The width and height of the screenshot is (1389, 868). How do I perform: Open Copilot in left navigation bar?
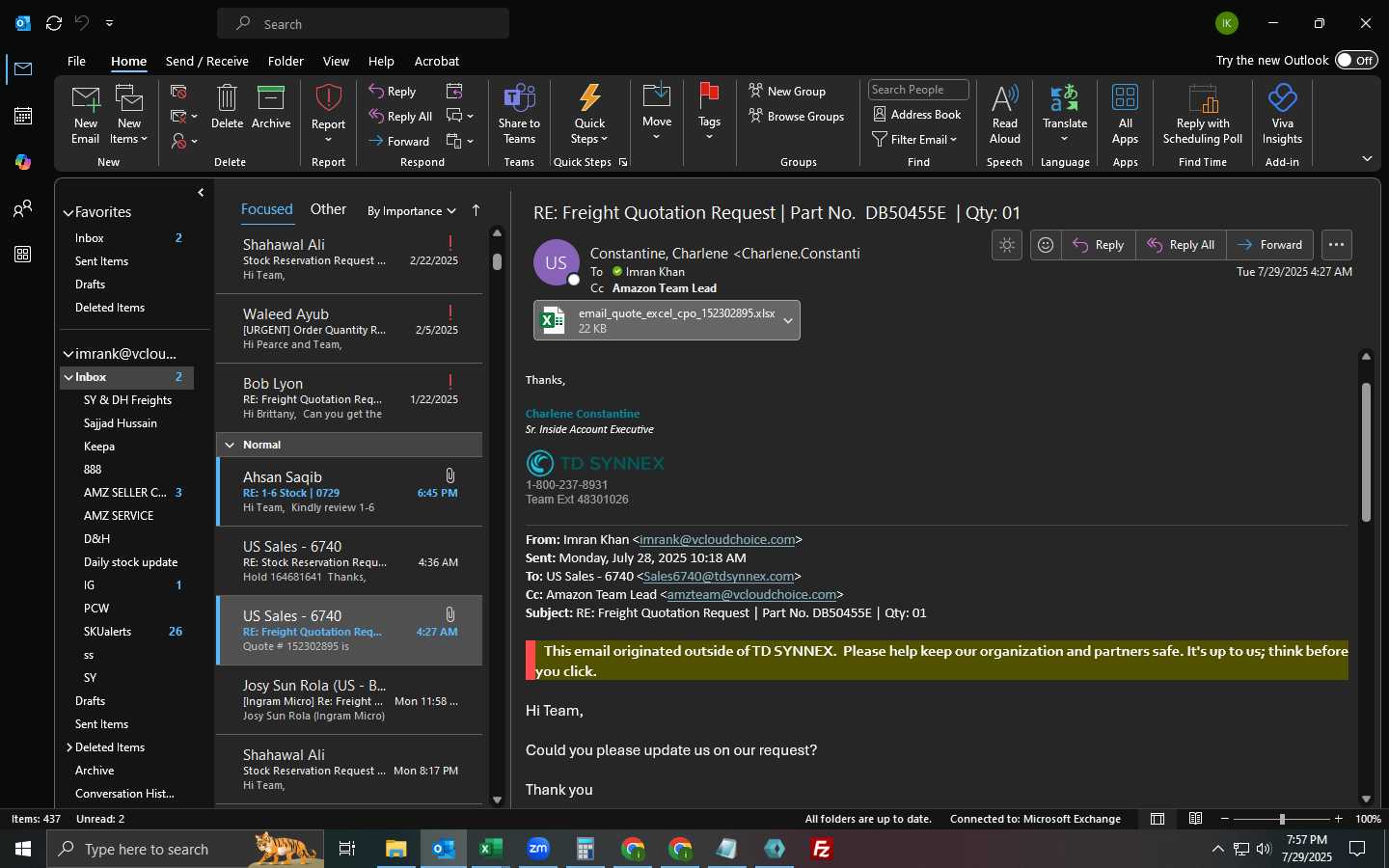click(x=23, y=162)
